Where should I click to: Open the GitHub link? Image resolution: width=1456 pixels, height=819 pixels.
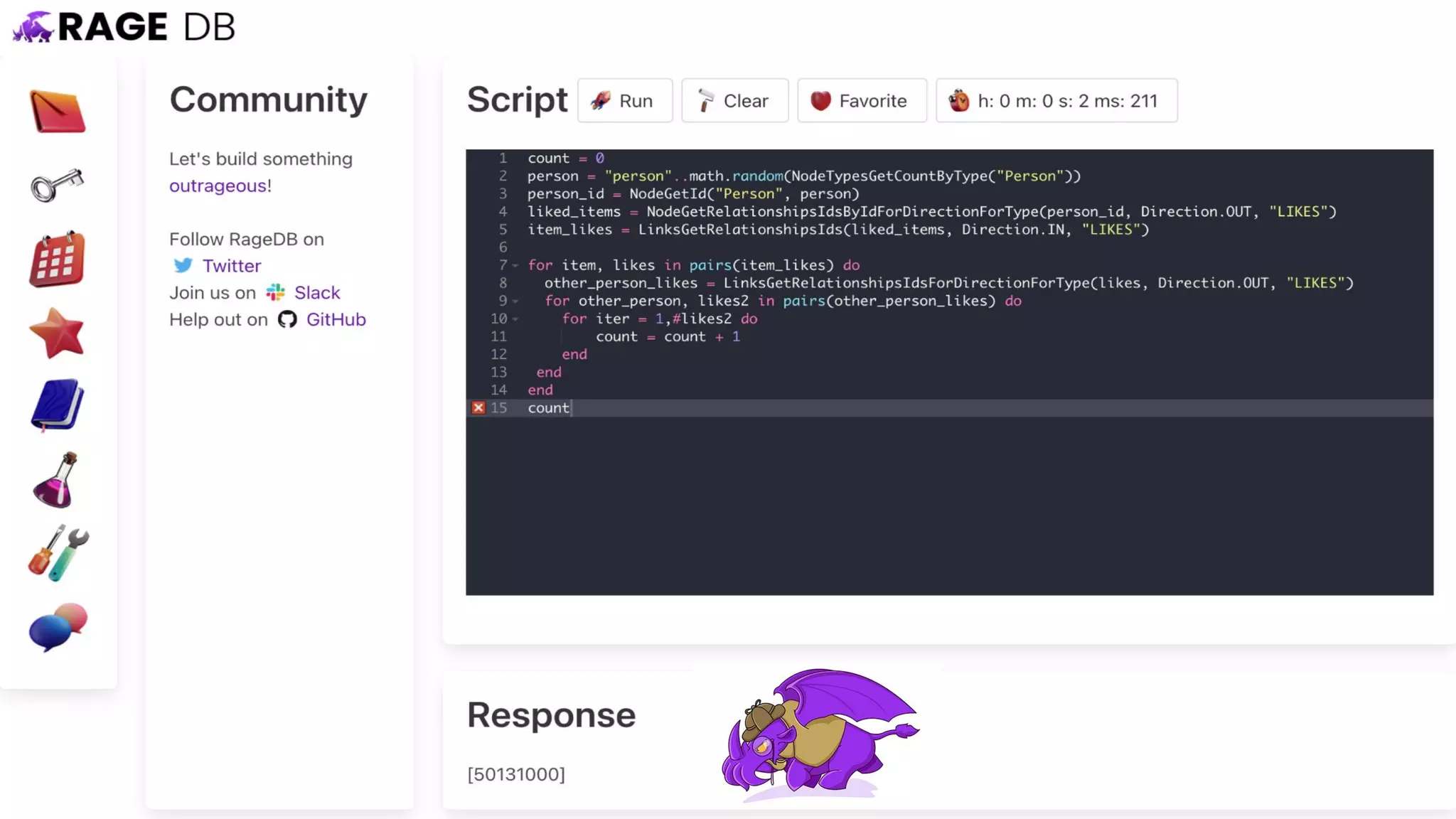pos(336,320)
